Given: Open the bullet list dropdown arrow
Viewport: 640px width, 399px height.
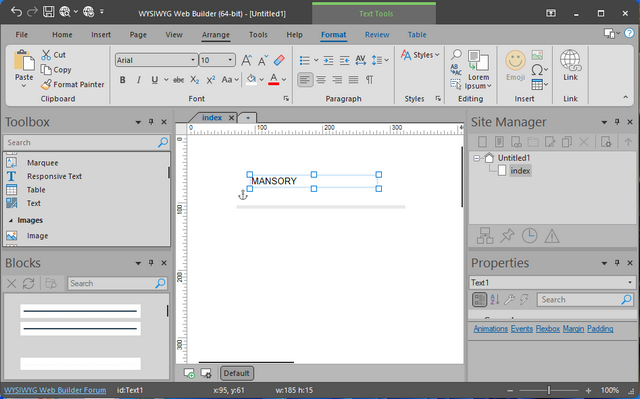Looking at the screenshot, I should click(316, 60).
